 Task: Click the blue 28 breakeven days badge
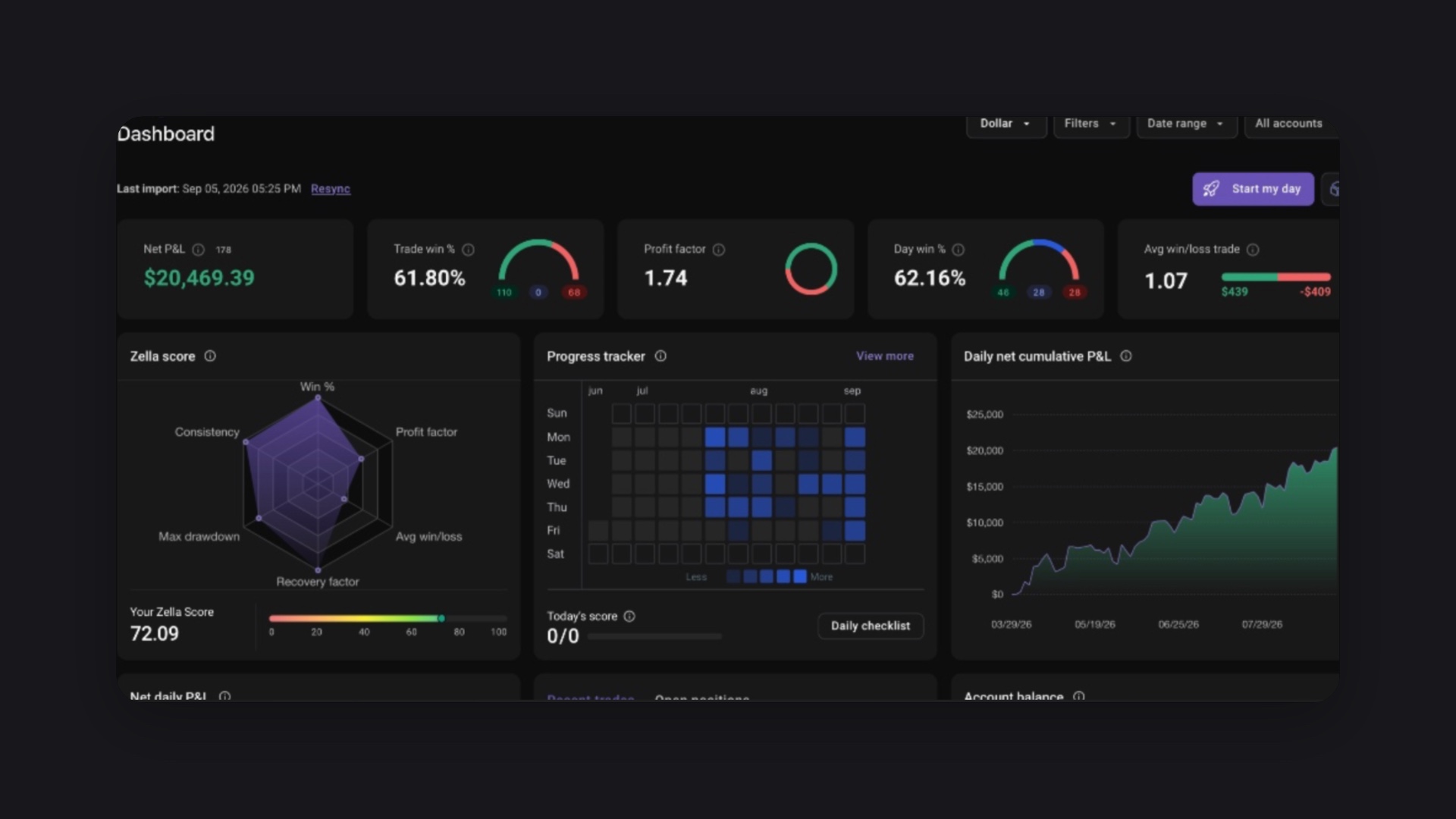(x=1039, y=292)
